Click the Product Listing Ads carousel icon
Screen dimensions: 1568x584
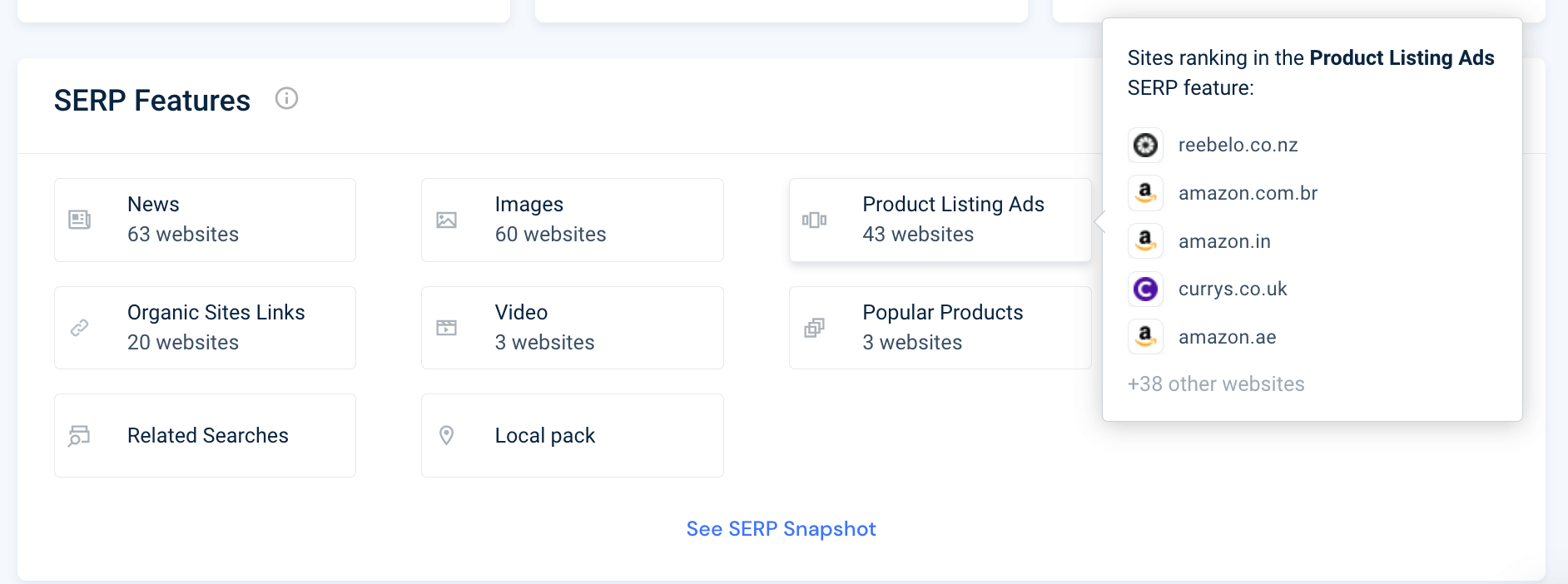point(814,220)
